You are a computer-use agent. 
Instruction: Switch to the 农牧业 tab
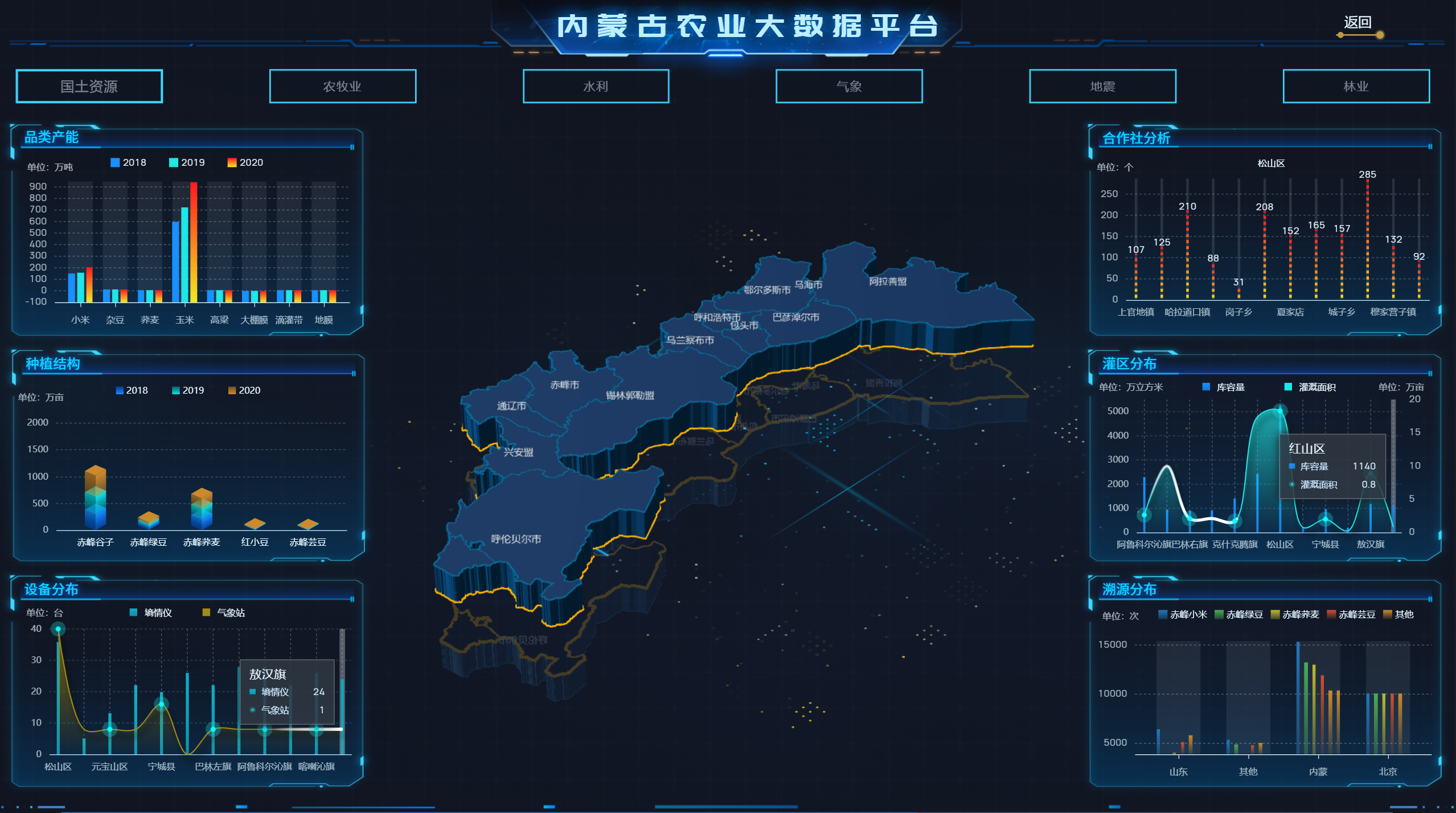coord(342,86)
